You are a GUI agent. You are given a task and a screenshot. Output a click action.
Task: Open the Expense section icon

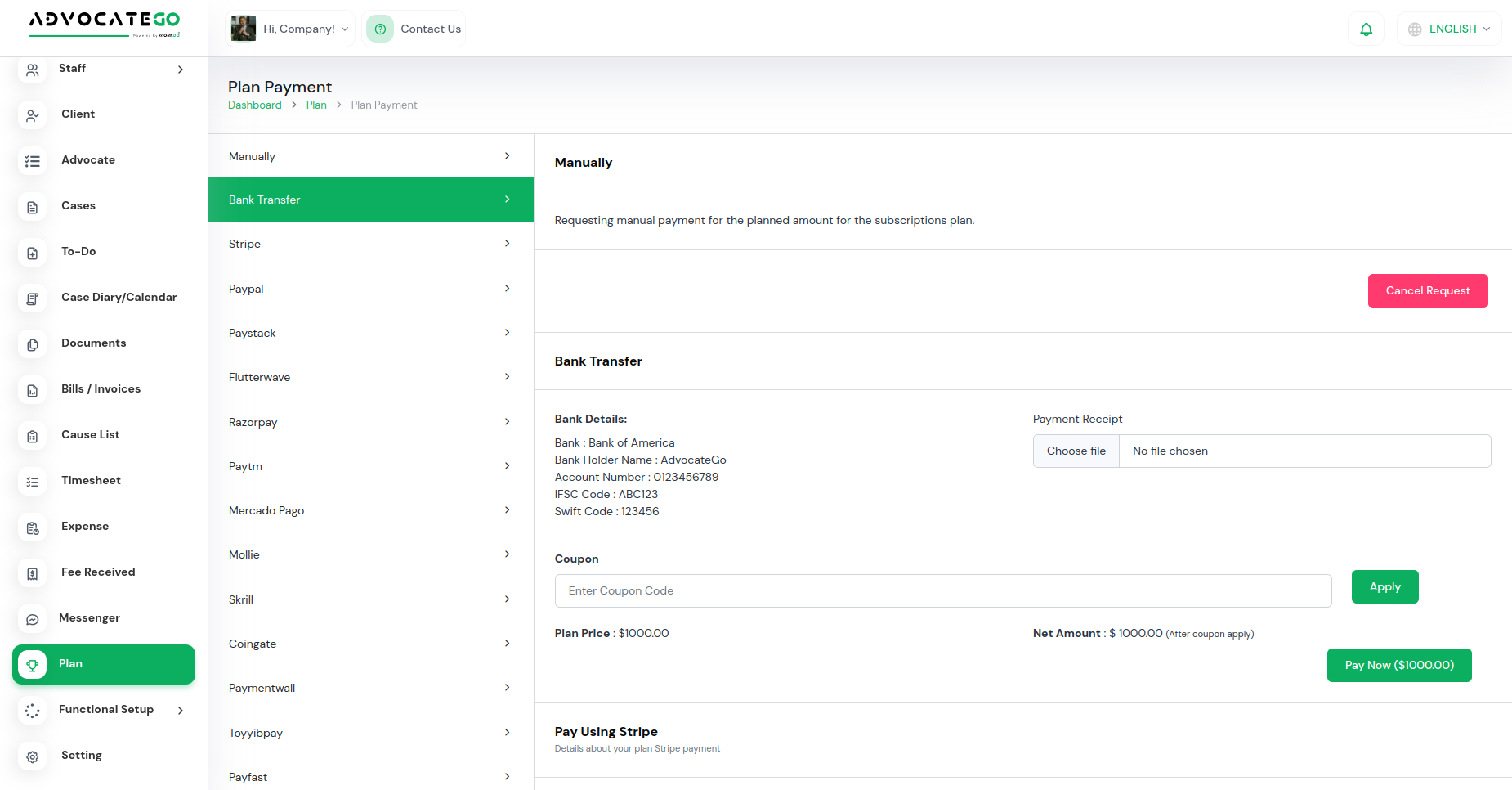32,527
